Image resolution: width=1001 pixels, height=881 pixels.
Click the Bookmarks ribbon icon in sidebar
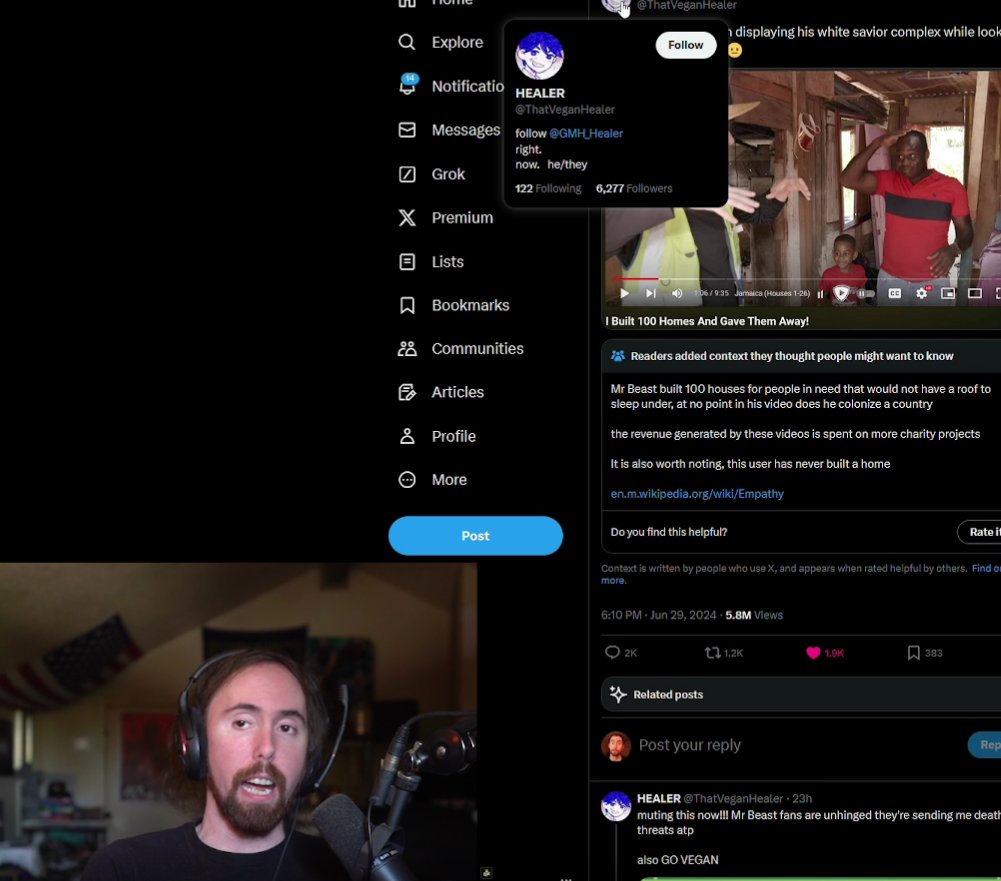click(407, 305)
